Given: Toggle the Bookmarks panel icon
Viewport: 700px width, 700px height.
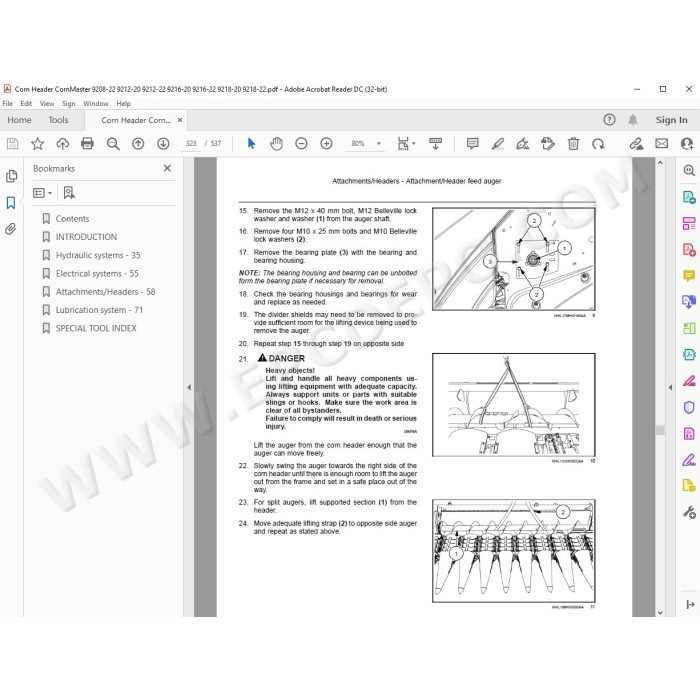Looking at the screenshot, I should (11, 203).
